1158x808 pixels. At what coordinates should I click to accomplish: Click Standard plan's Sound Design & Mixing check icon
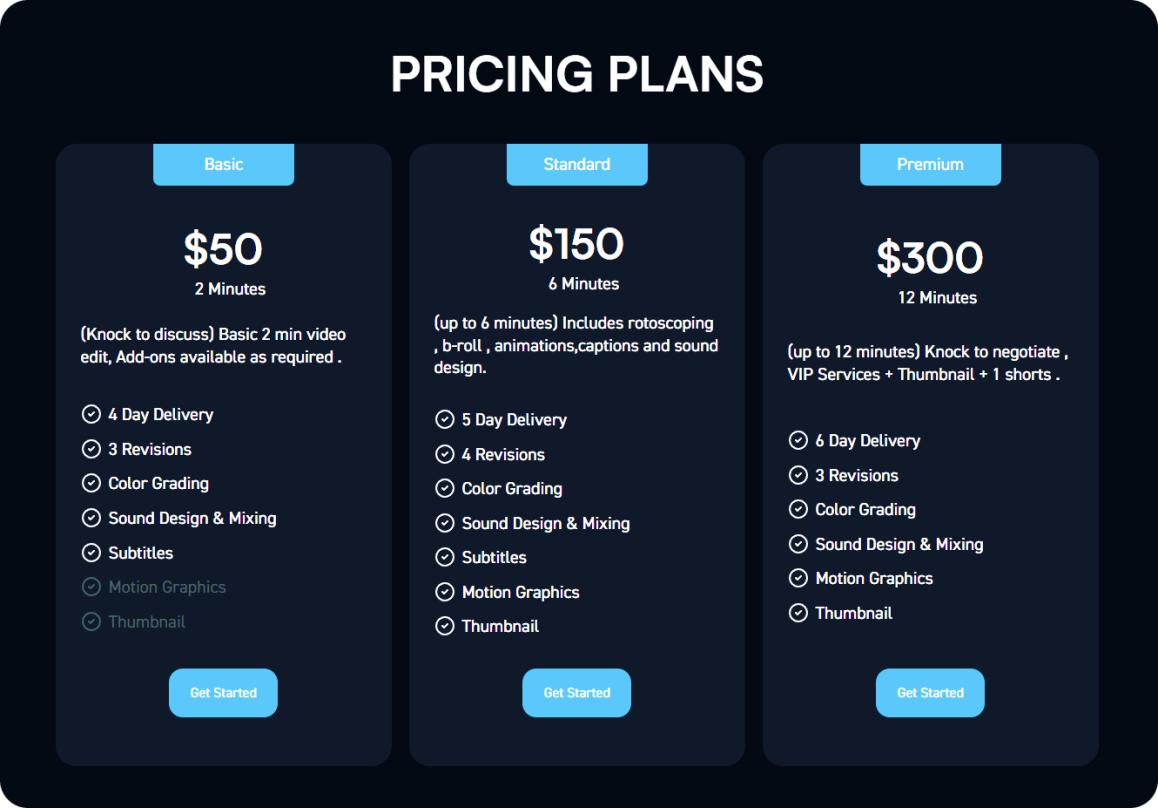click(x=445, y=523)
